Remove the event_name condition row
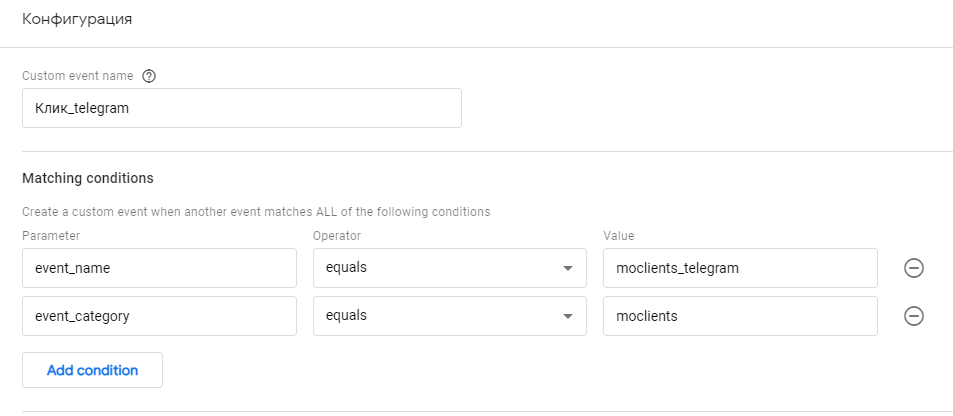 click(x=913, y=268)
